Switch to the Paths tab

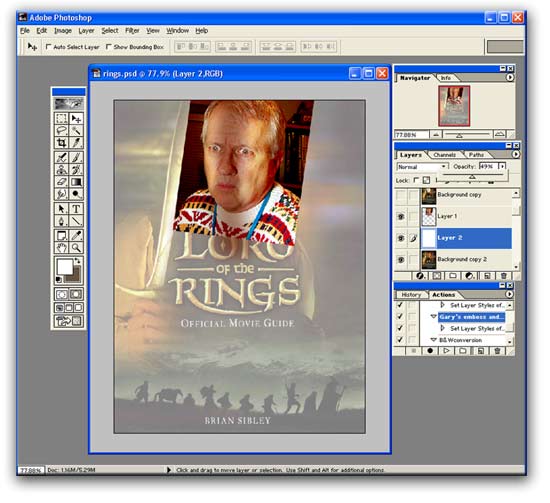click(476, 155)
